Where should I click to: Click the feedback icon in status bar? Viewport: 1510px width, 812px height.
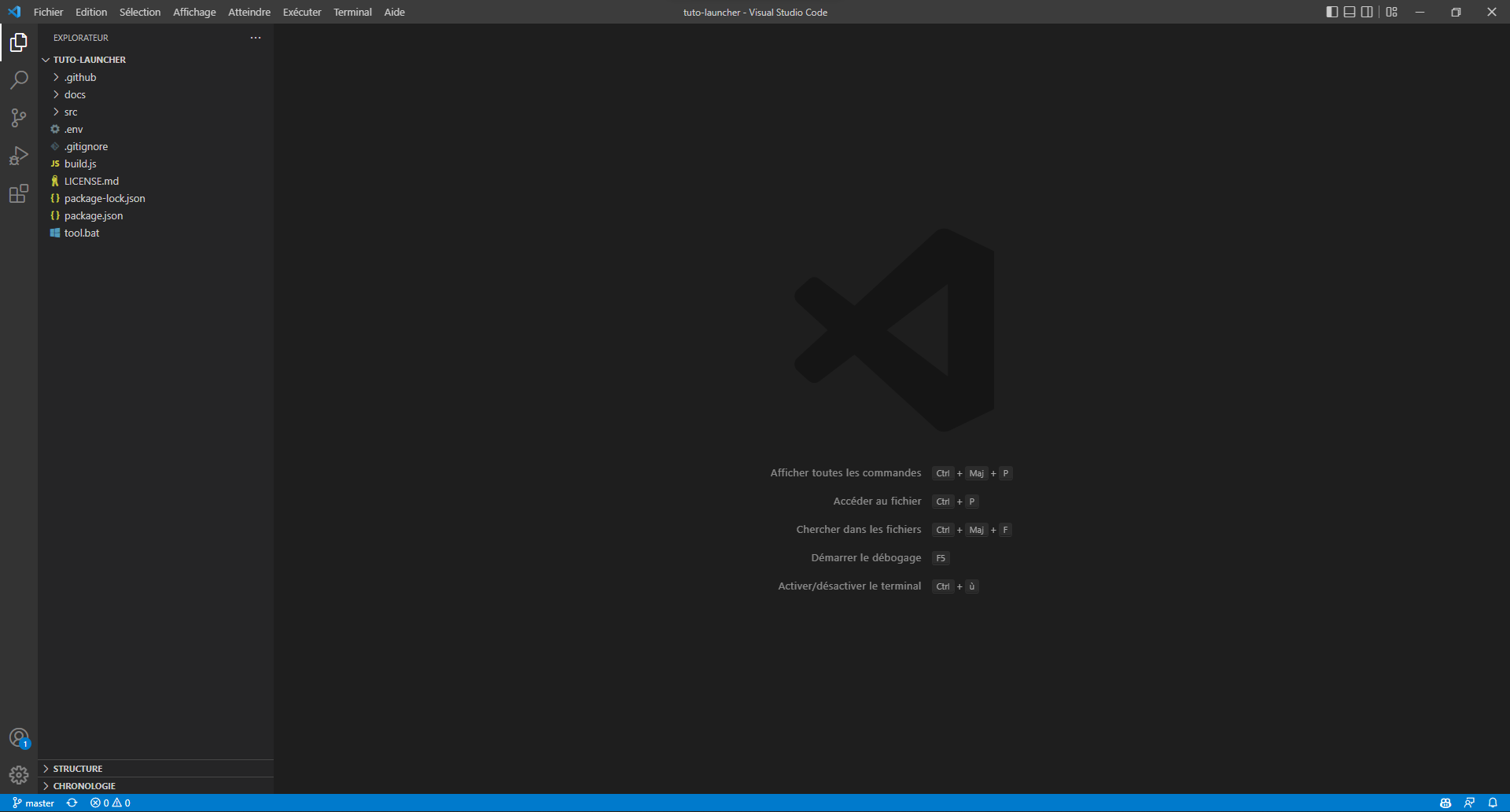coord(1469,803)
